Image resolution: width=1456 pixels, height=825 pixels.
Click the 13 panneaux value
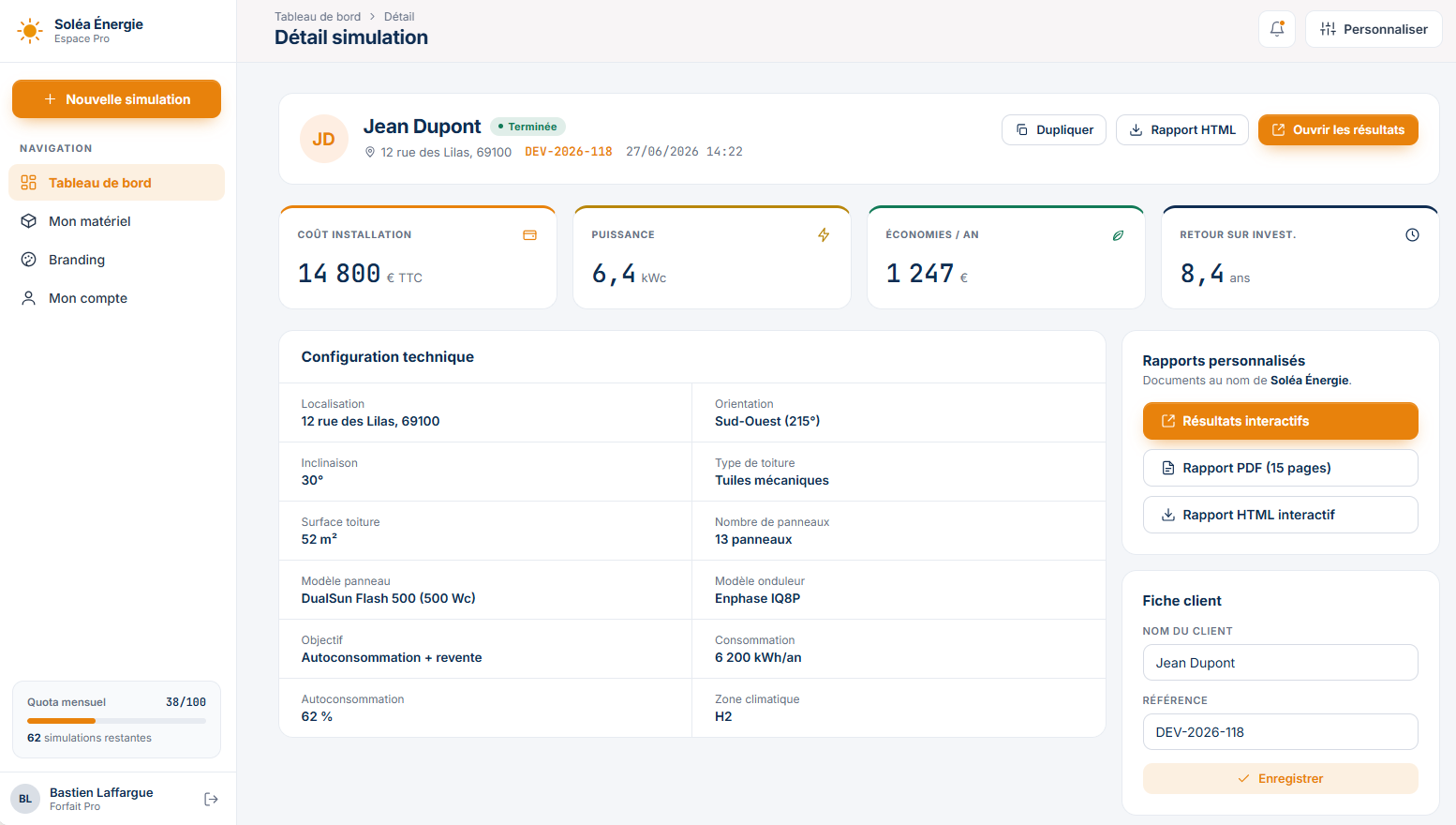point(753,539)
